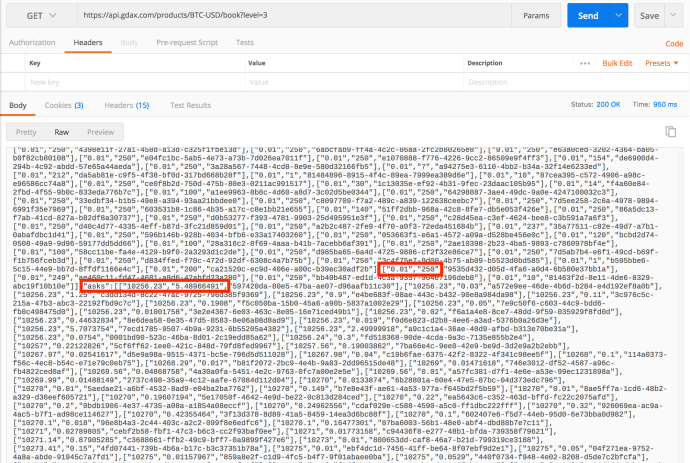690x463 pixels.
Task: View the response Headers (15) tab
Action: (x=129, y=104)
